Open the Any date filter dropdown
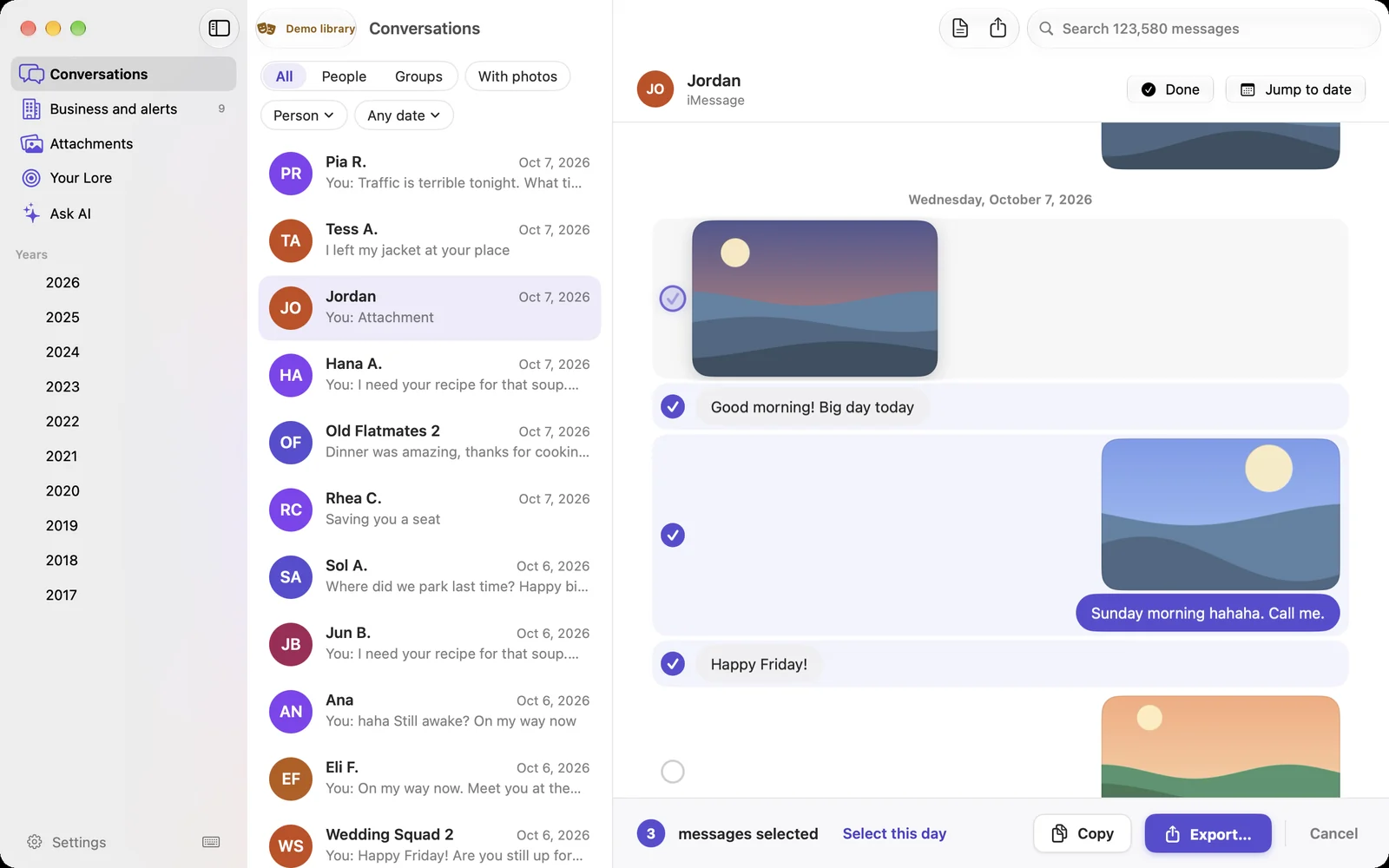The image size is (1389, 868). coord(404,115)
